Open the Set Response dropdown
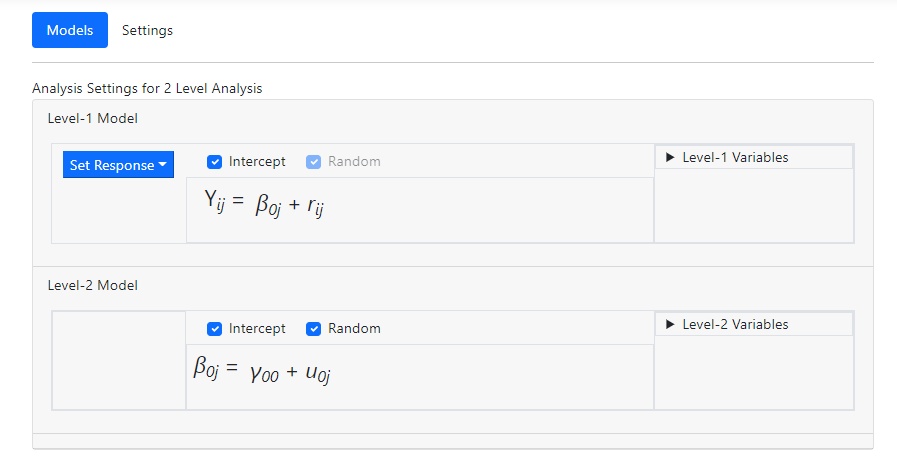Screen dimensions: 897x462 click(x=118, y=165)
